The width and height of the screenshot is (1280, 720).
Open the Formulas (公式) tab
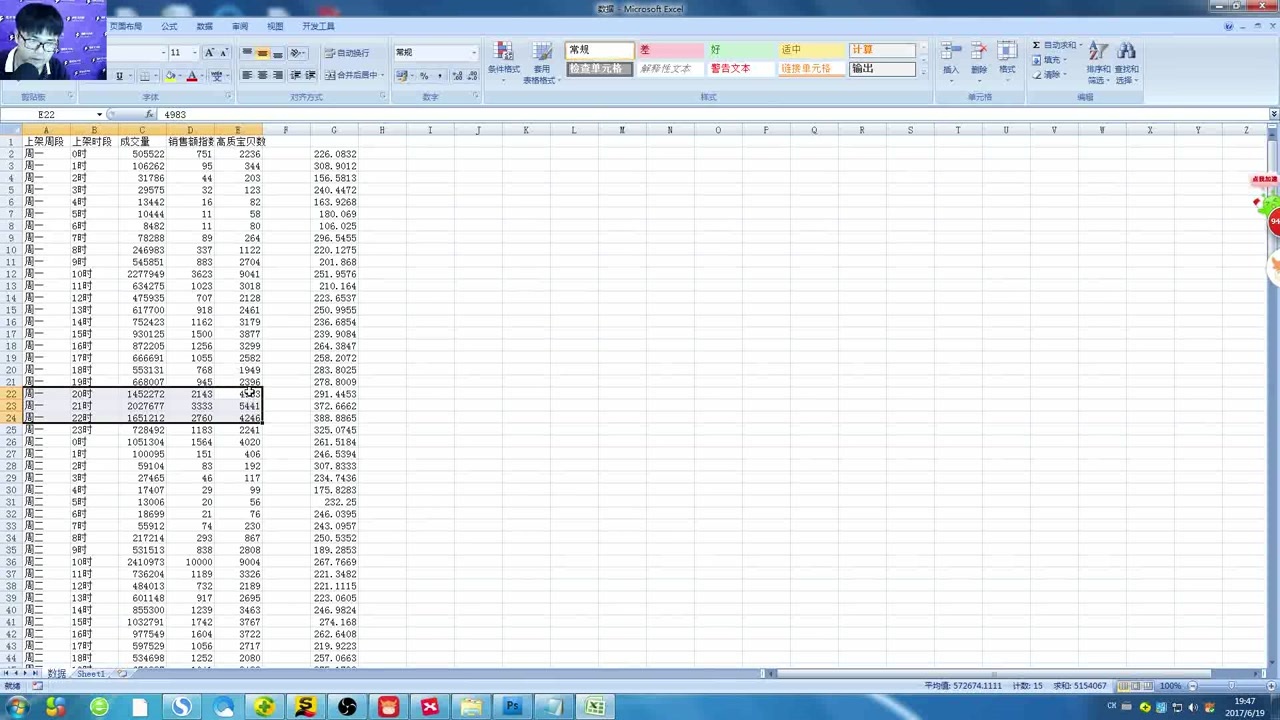(169, 26)
